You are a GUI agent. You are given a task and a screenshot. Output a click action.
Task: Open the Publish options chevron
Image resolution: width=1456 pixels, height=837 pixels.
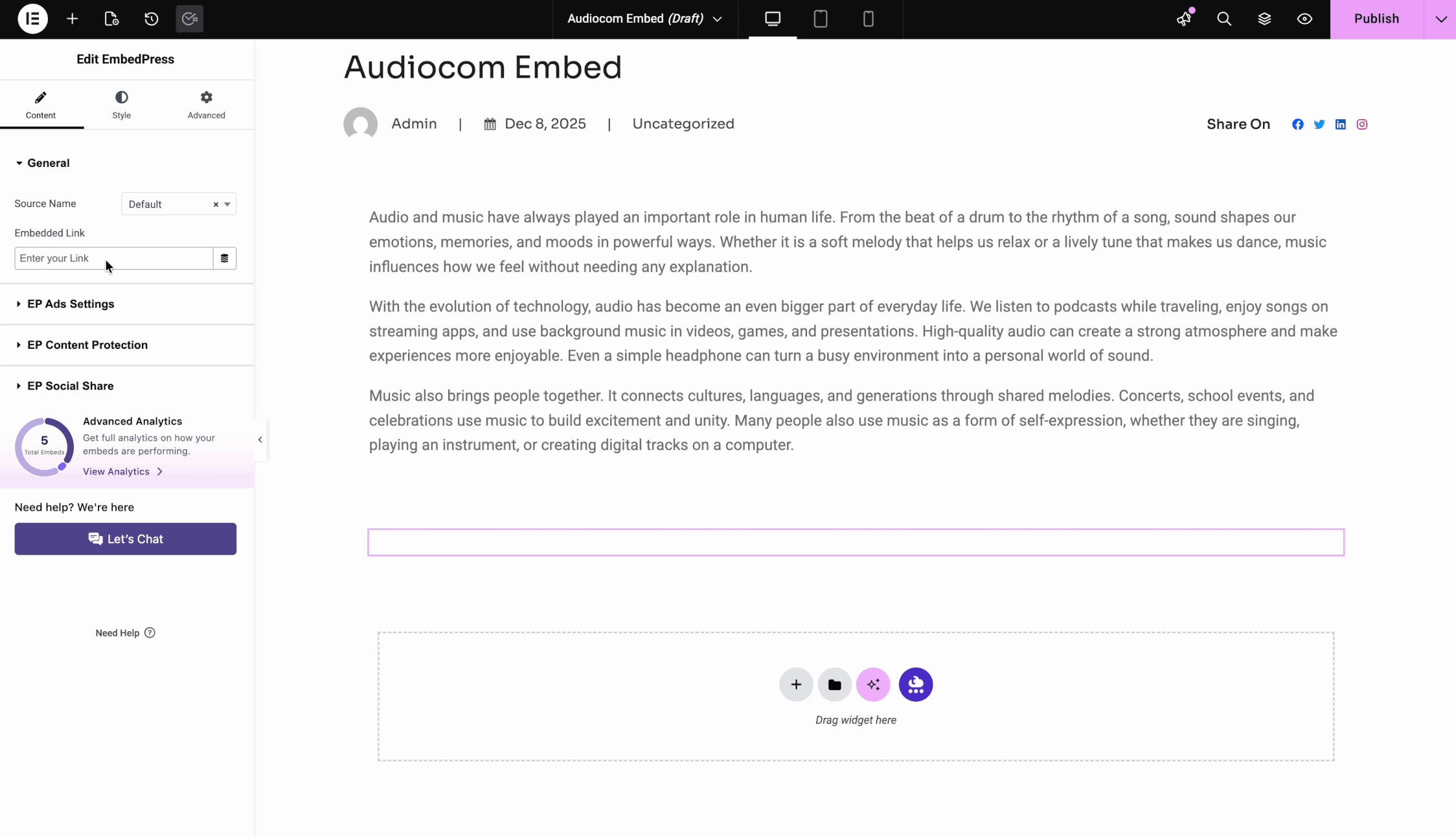(x=1440, y=19)
